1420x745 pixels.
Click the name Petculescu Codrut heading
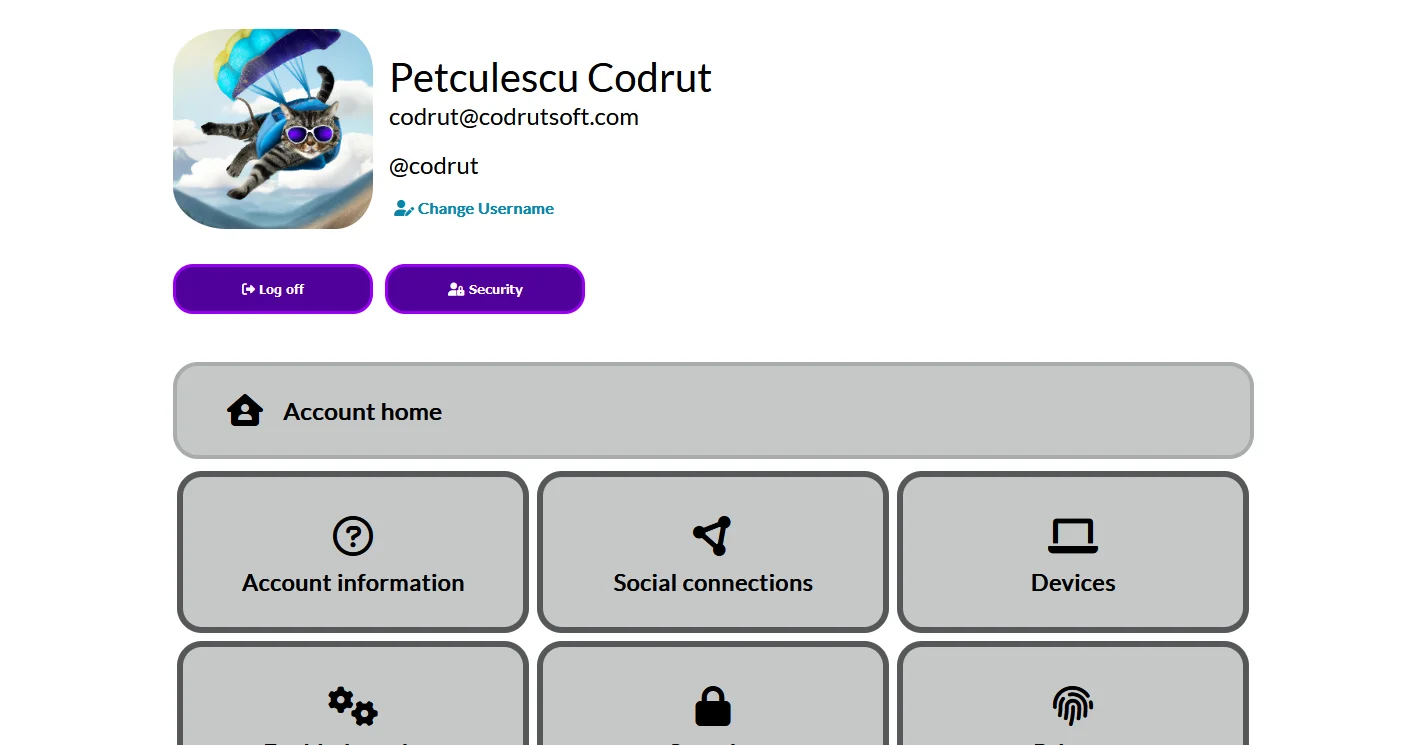[x=550, y=78]
